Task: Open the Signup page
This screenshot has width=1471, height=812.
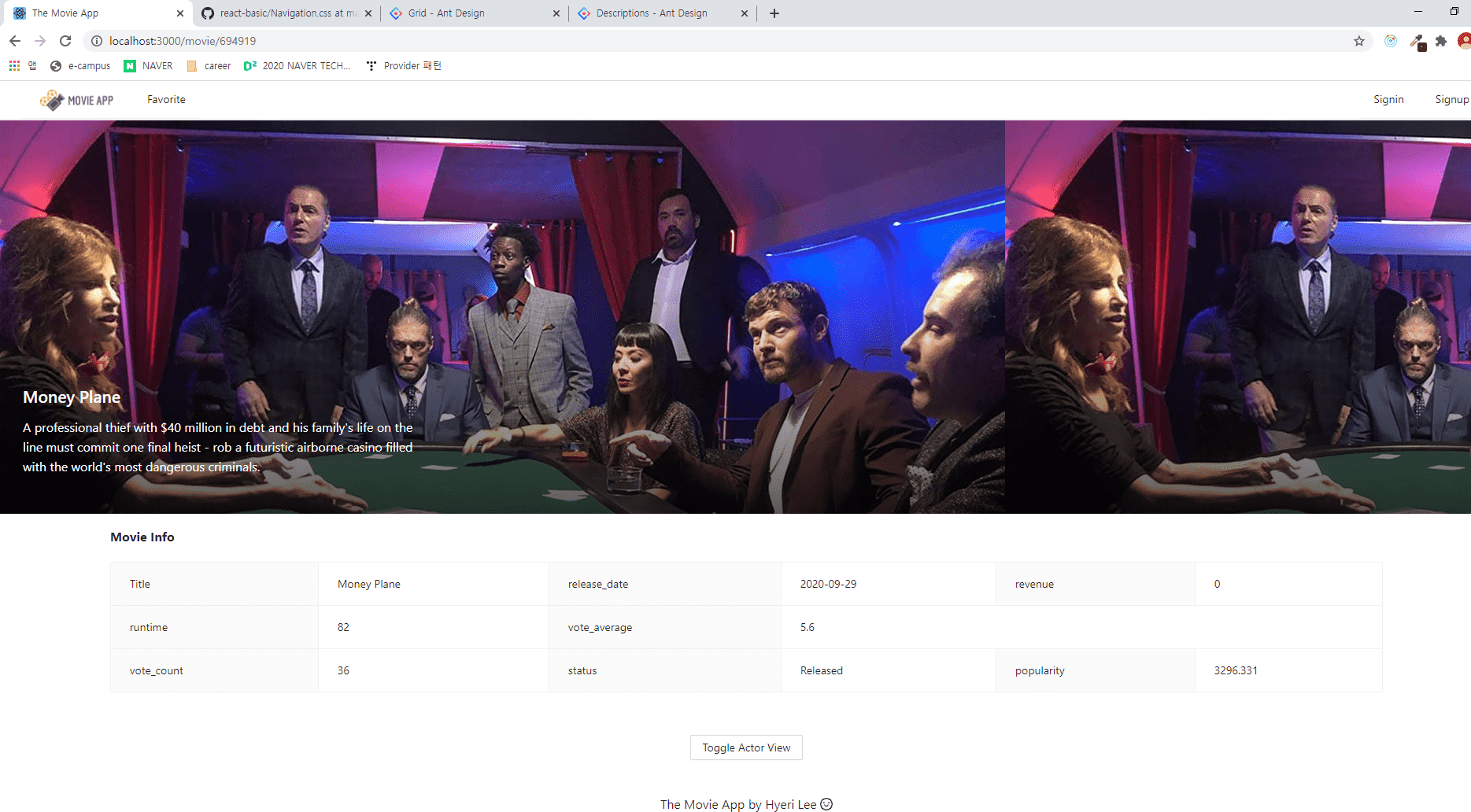Action: point(1451,100)
